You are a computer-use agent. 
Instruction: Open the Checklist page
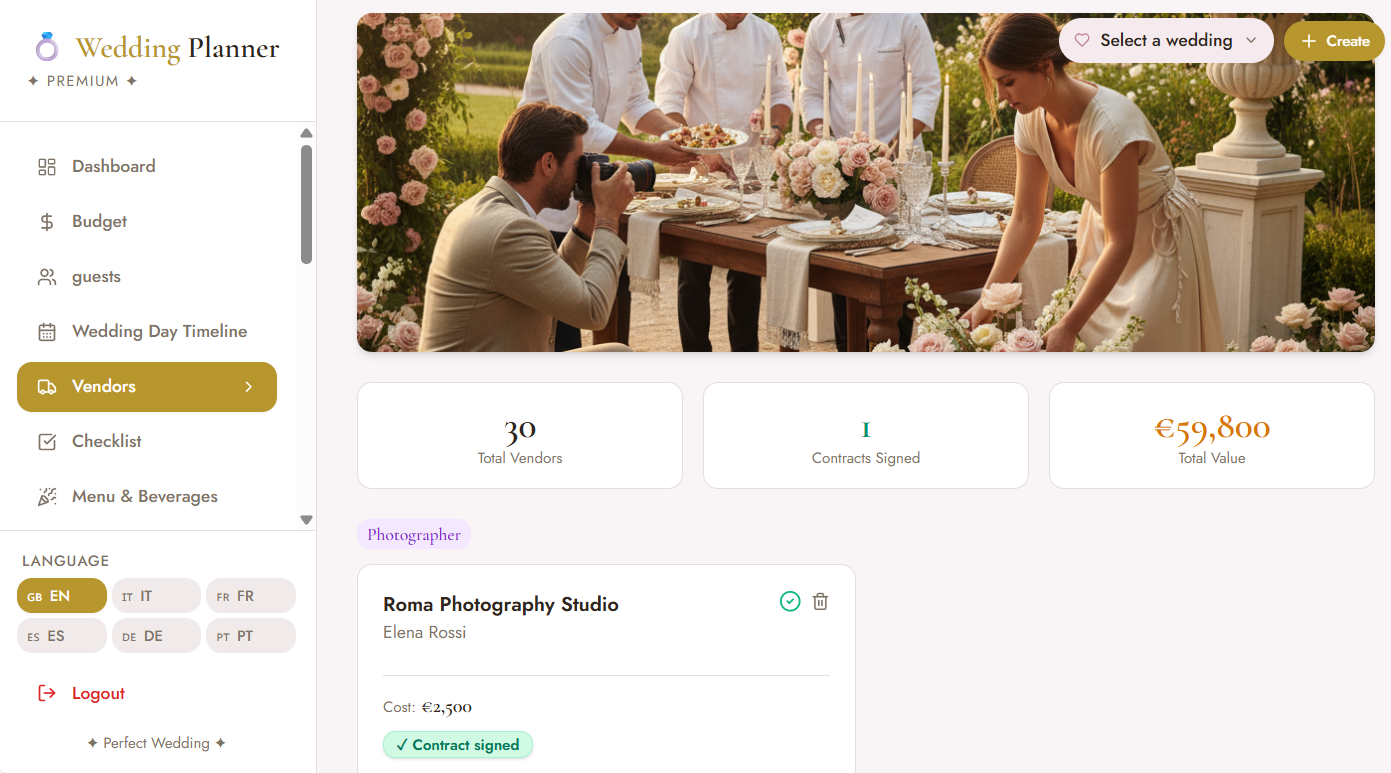point(147,442)
